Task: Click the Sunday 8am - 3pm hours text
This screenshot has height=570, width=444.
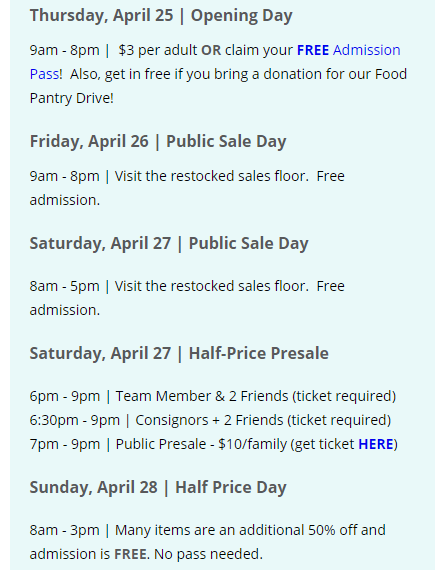Action: (x=64, y=530)
